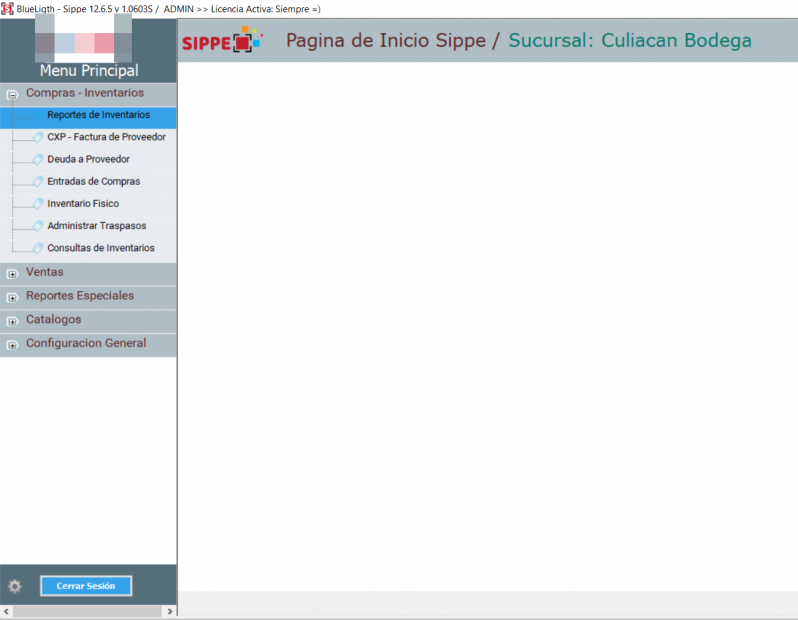798x620 pixels.
Task: Expand the Ventas section
Action: pos(13,273)
